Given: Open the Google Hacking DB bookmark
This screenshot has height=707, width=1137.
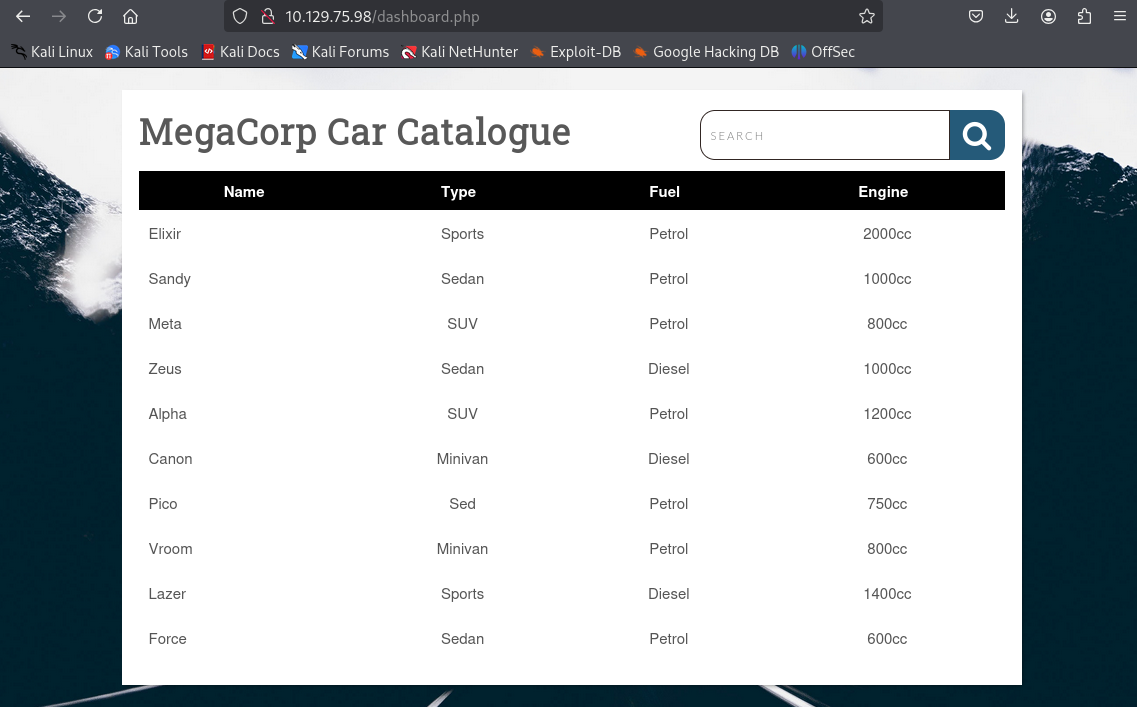Looking at the screenshot, I should [x=706, y=51].
